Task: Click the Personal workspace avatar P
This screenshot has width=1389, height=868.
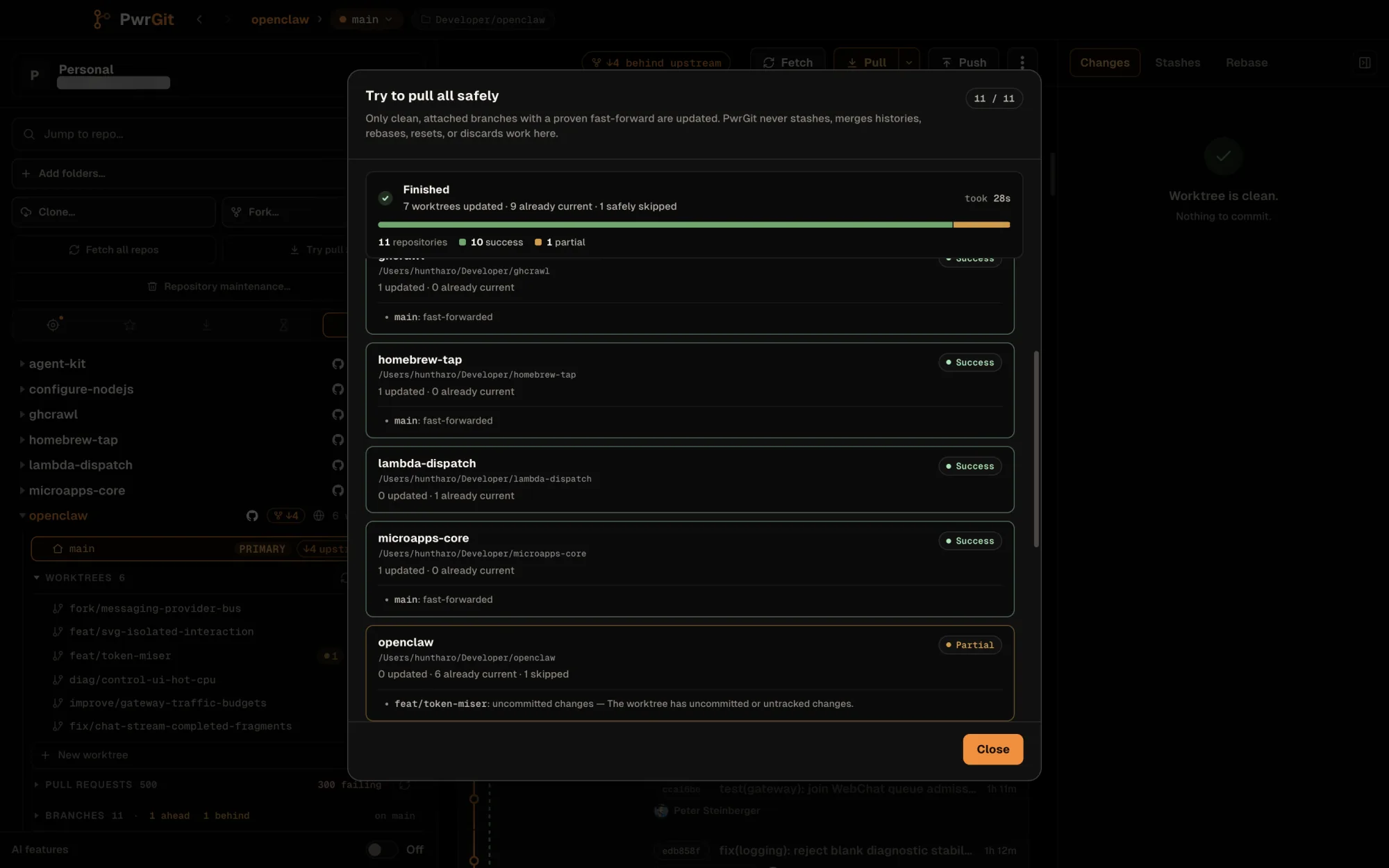Action: (x=34, y=75)
